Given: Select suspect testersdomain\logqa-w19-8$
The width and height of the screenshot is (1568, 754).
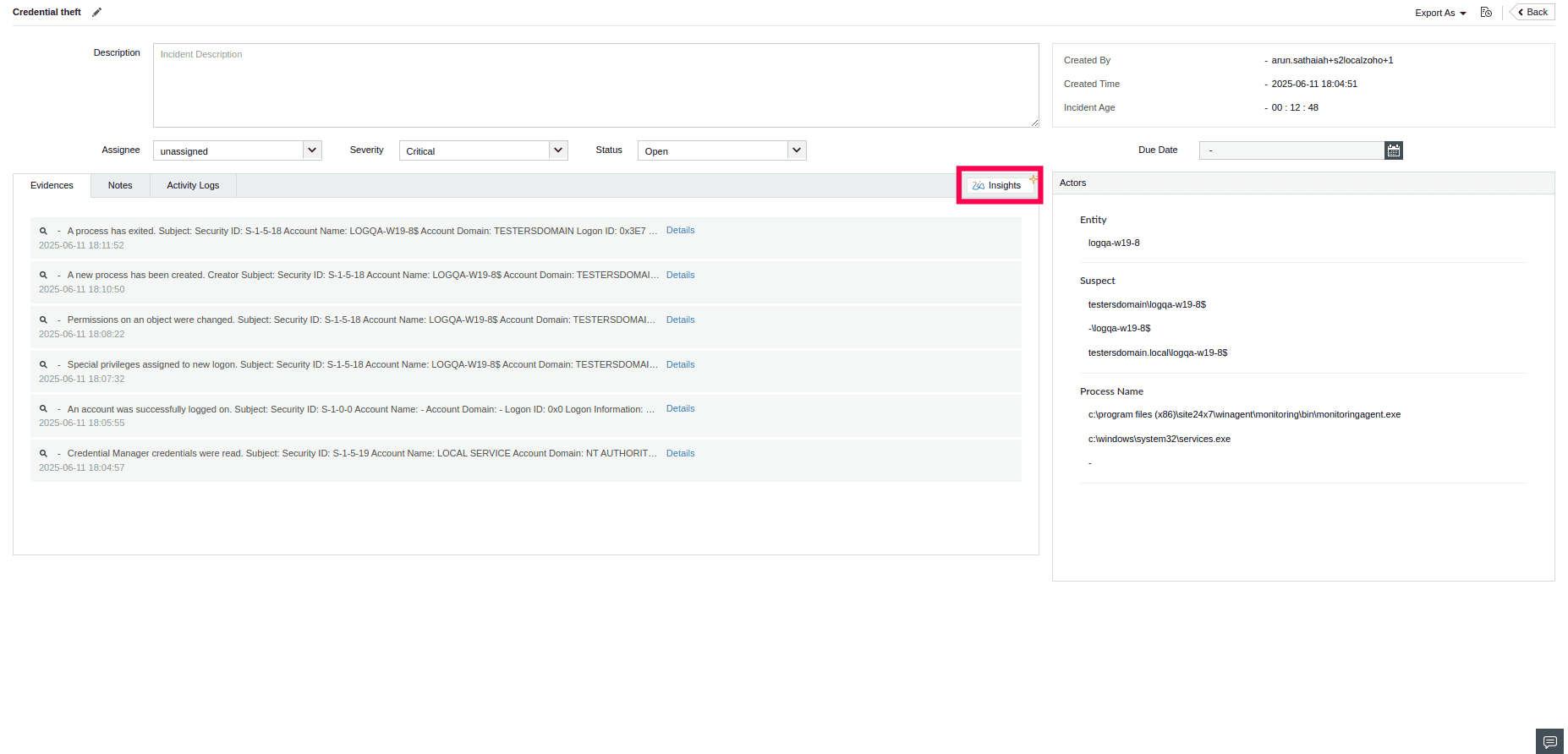Looking at the screenshot, I should click(1147, 304).
